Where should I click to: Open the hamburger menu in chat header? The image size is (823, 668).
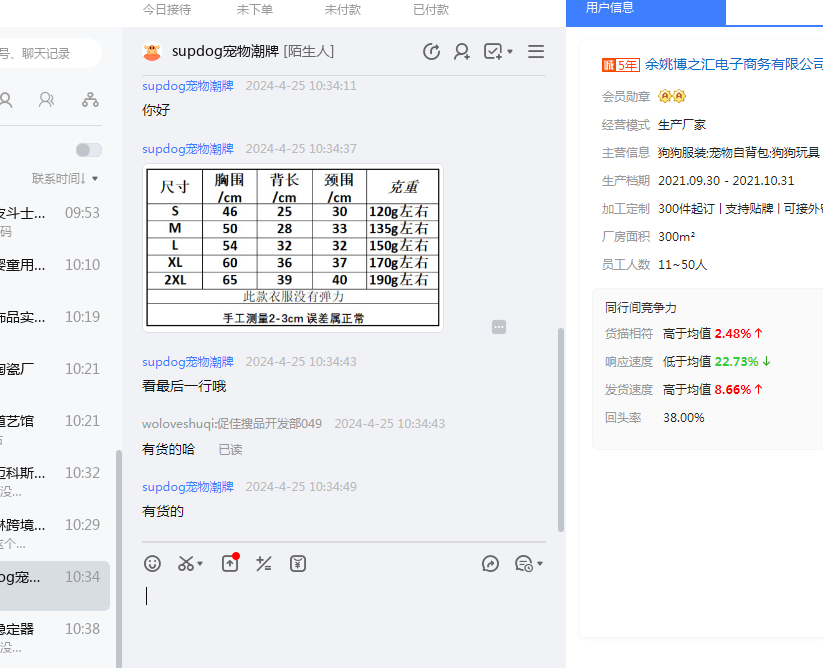(x=536, y=52)
